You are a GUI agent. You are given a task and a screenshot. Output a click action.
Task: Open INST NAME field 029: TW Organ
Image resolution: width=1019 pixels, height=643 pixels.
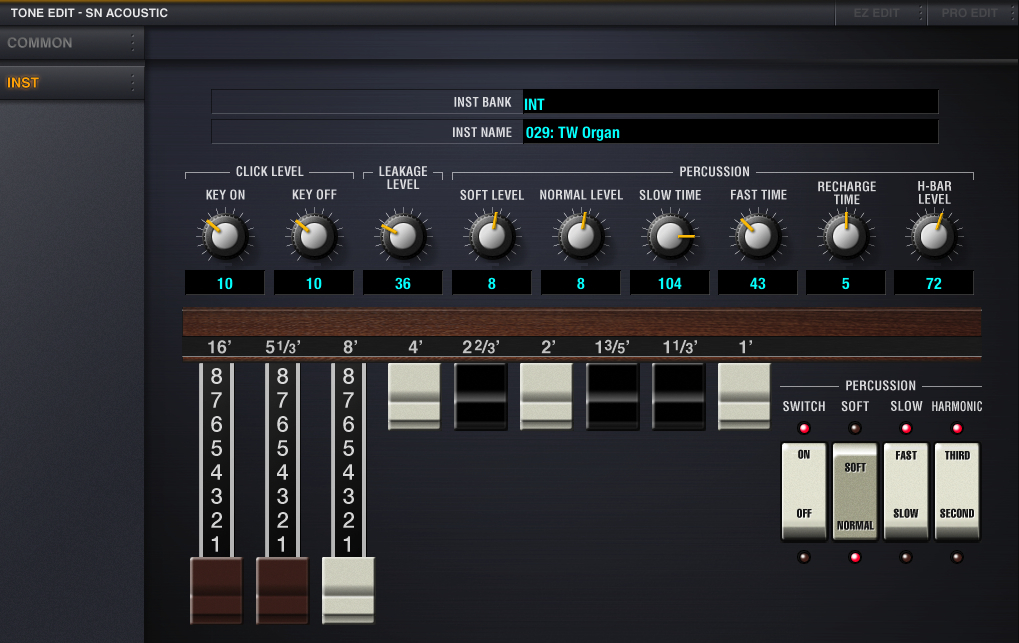[x=730, y=132]
